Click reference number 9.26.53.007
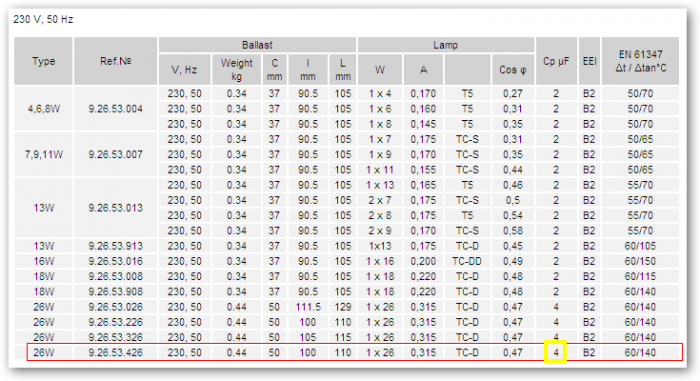This screenshot has height=381, width=700. pos(115,155)
